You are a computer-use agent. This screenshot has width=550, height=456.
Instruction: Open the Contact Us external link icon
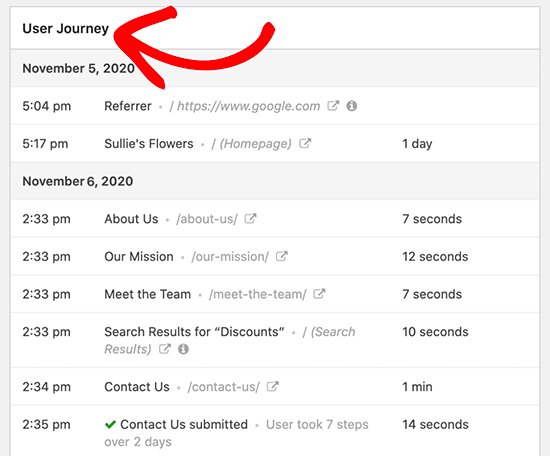tap(273, 387)
